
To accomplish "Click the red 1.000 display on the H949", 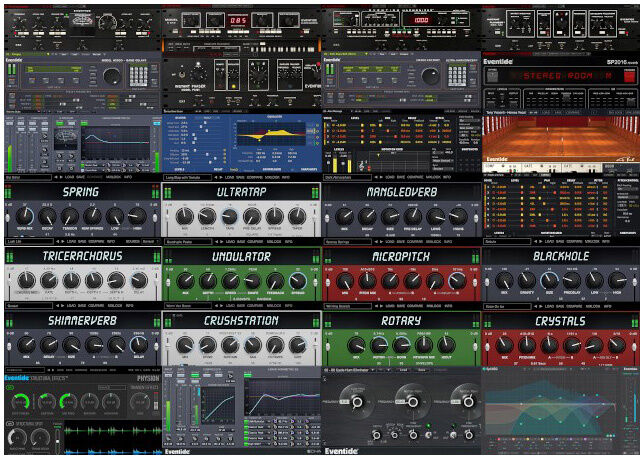I will [x=421, y=20].
